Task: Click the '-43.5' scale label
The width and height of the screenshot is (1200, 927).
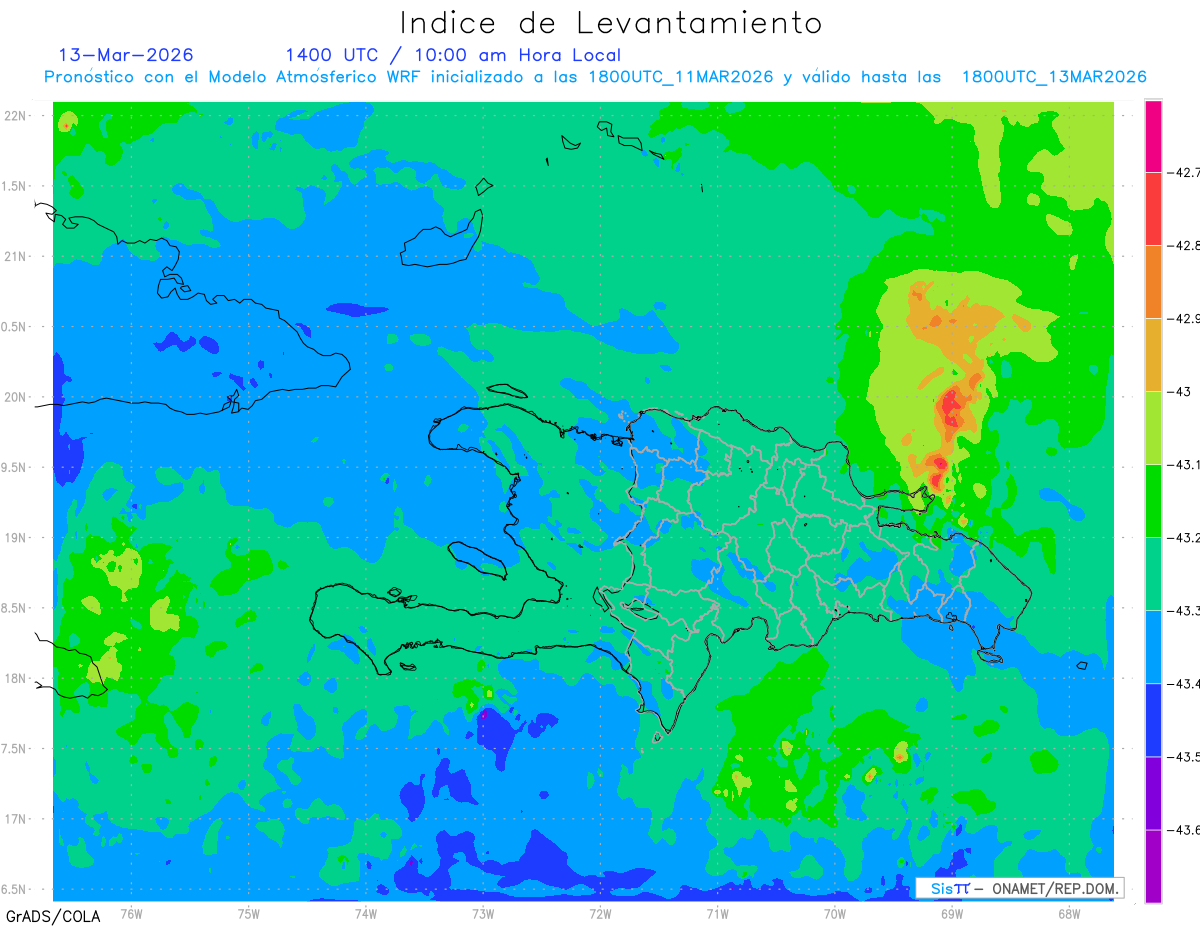Action: click(x=1184, y=756)
